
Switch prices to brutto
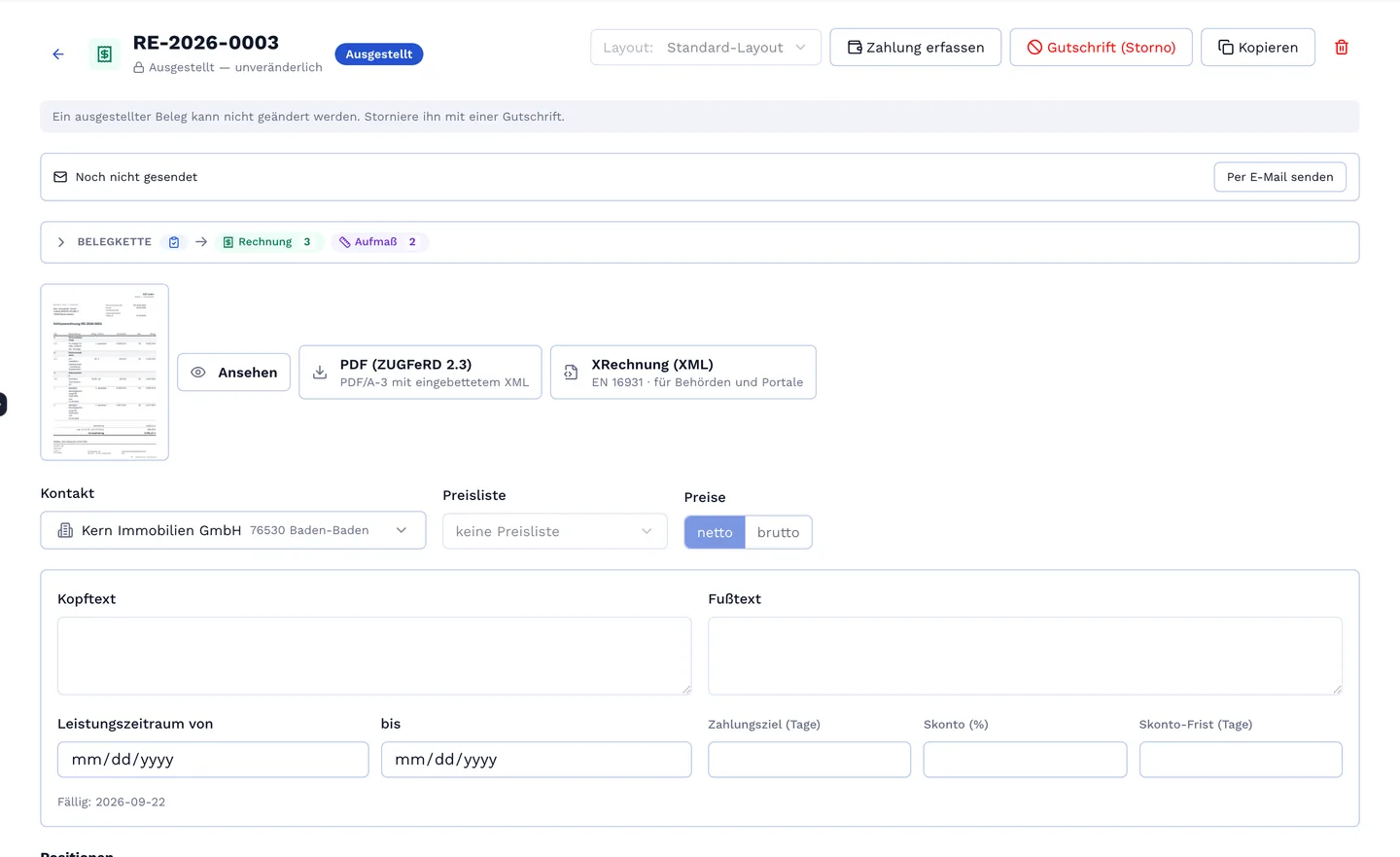point(778,532)
